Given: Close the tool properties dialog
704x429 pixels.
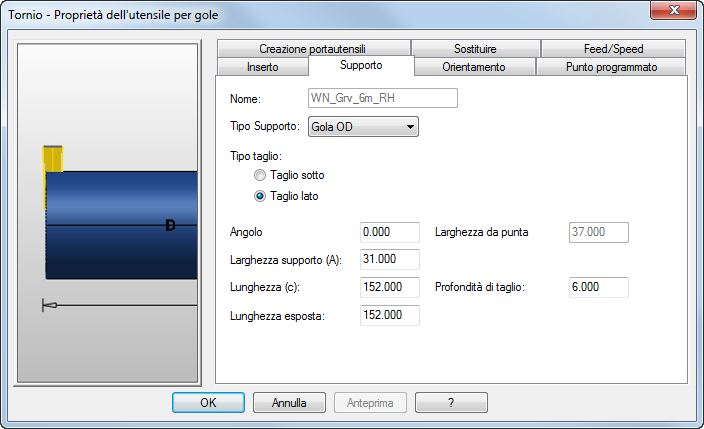Looking at the screenshot, I should (673, 10).
